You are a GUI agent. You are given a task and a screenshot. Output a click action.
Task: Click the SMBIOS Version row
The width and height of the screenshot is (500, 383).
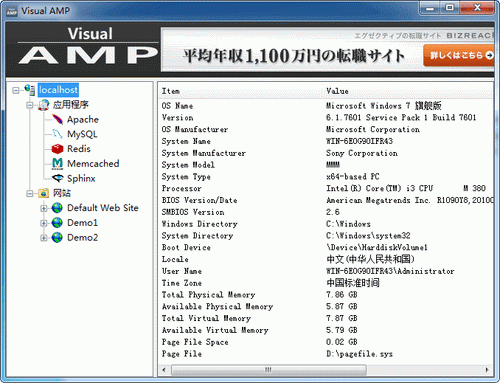pyautogui.click(x=325, y=212)
